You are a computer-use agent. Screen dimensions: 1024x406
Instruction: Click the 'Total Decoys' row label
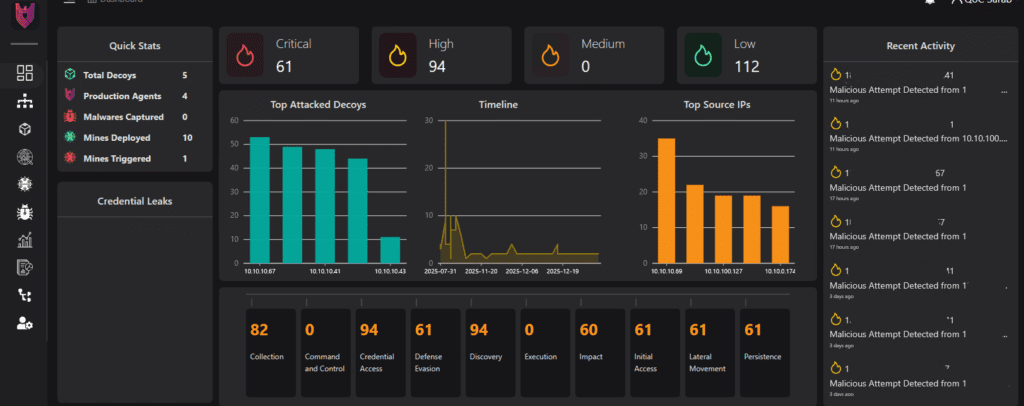coord(110,75)
